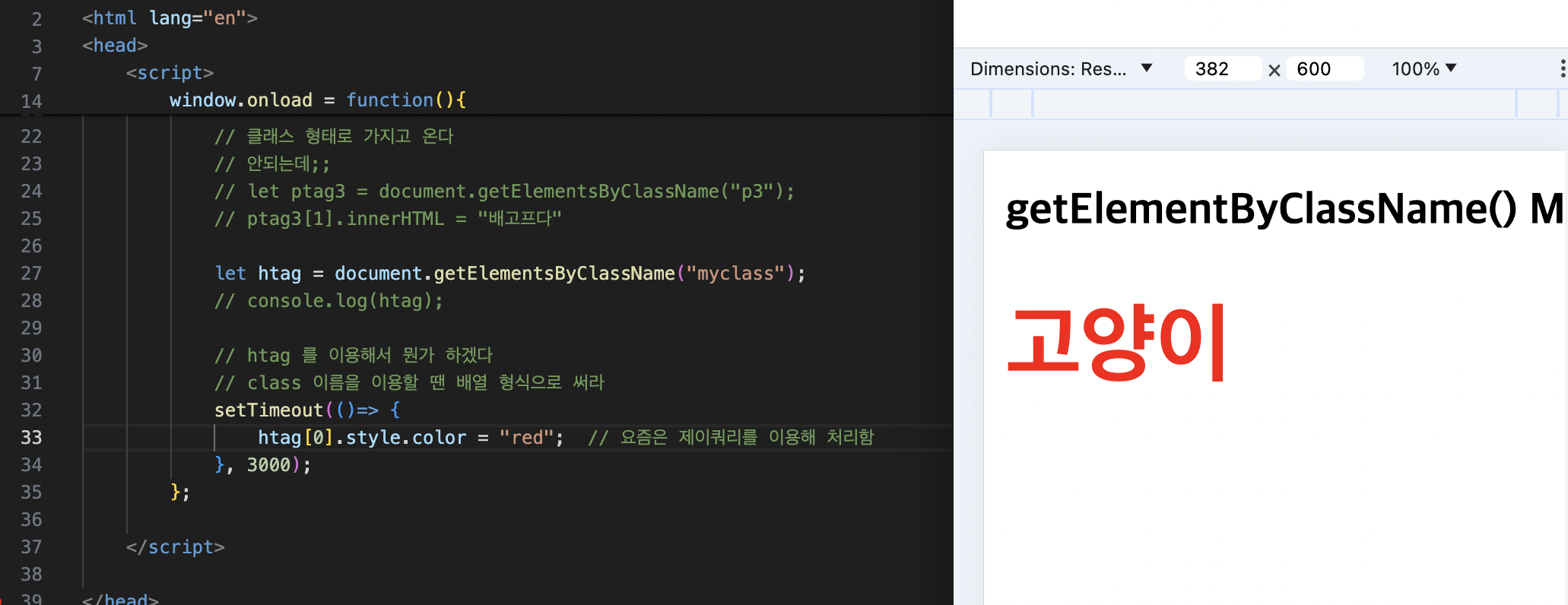Click comment '// htag 를 이용해서 뭔가 하겠다'
The height and width of the screenshot is (605, 1568).
(x=354, y=356)
